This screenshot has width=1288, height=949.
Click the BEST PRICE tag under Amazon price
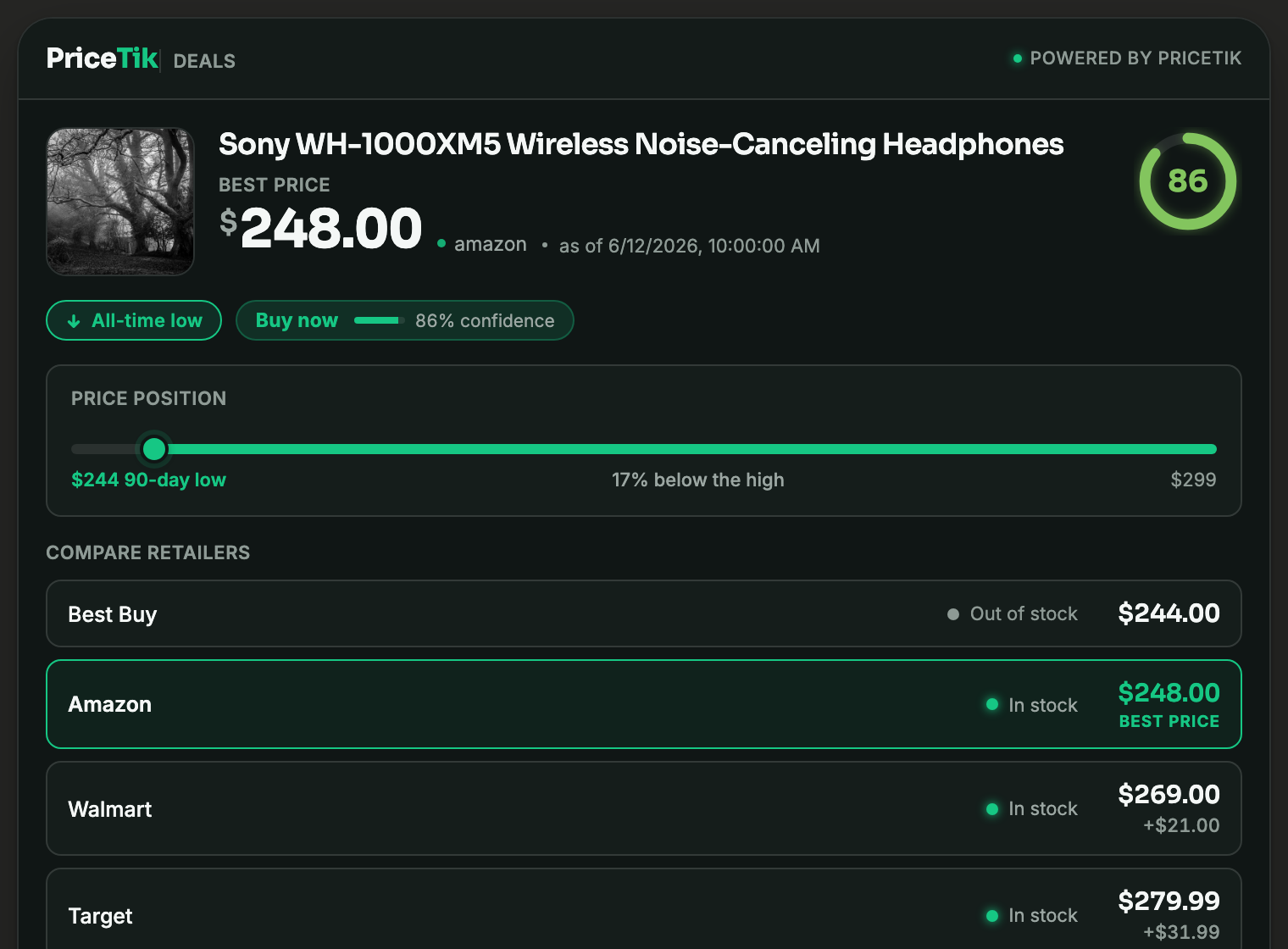point(1169,721)
